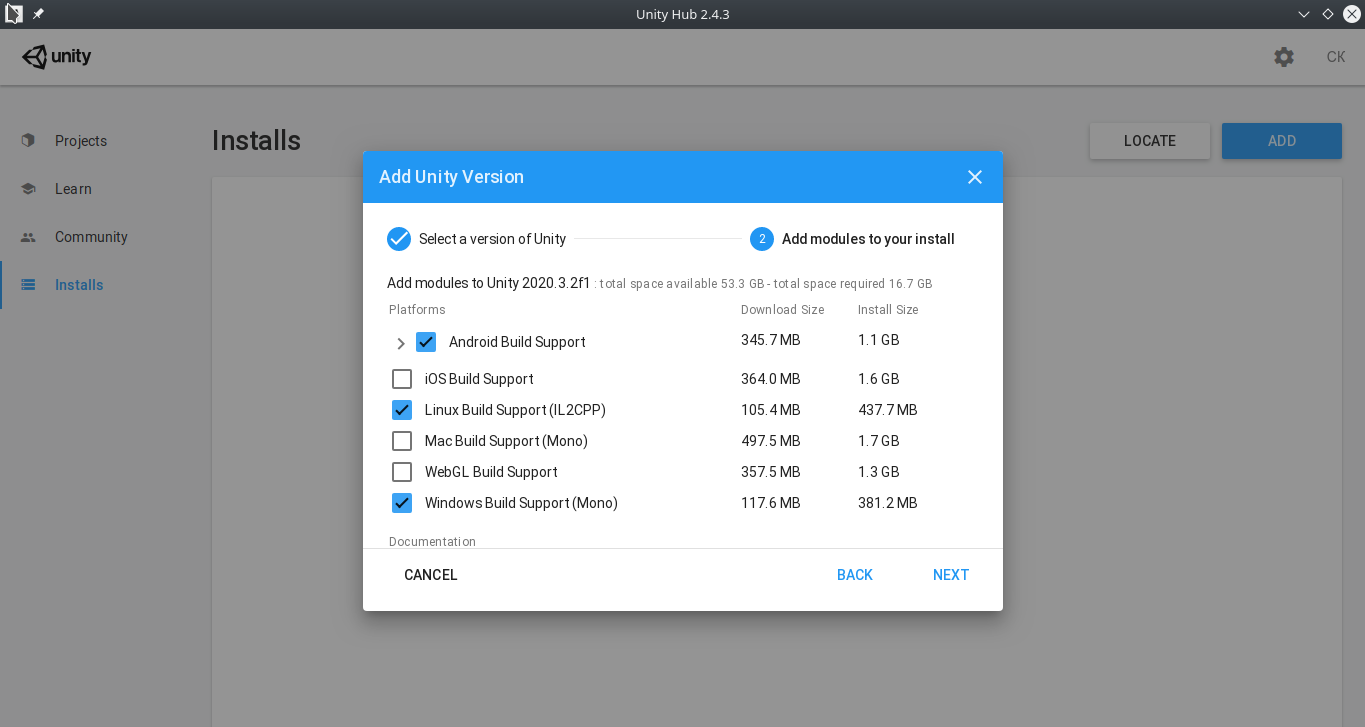1365x727 pixels.
Task: Click NEXT to continue install
Action: click(x=951, y=575)
